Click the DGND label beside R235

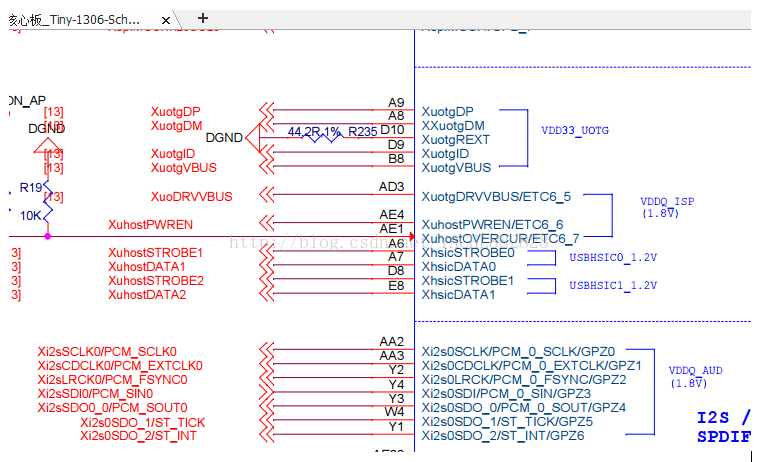click(224, 138)
